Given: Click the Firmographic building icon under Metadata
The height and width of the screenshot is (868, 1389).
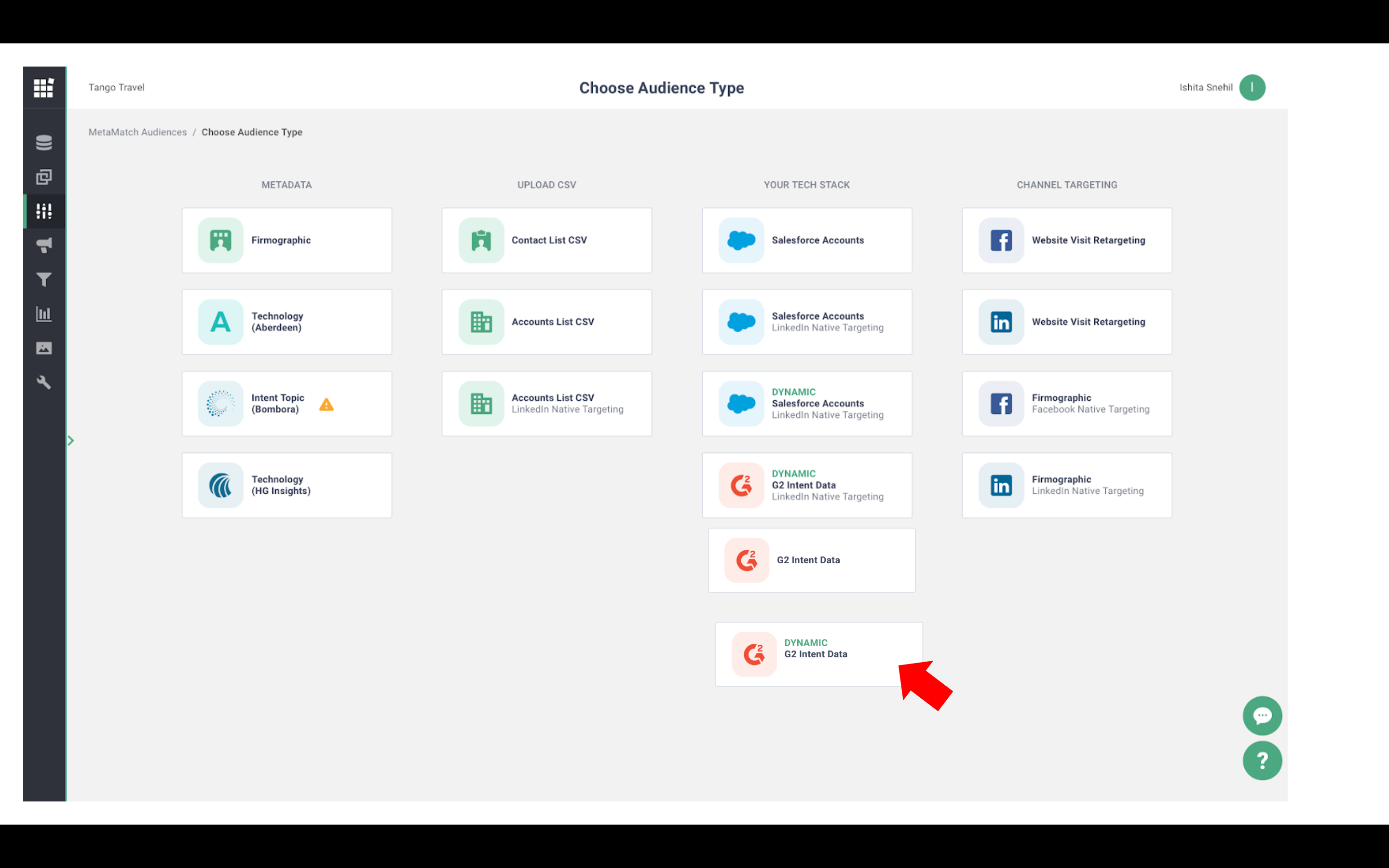Looking at the screenshot, I should tap(220, 241).
